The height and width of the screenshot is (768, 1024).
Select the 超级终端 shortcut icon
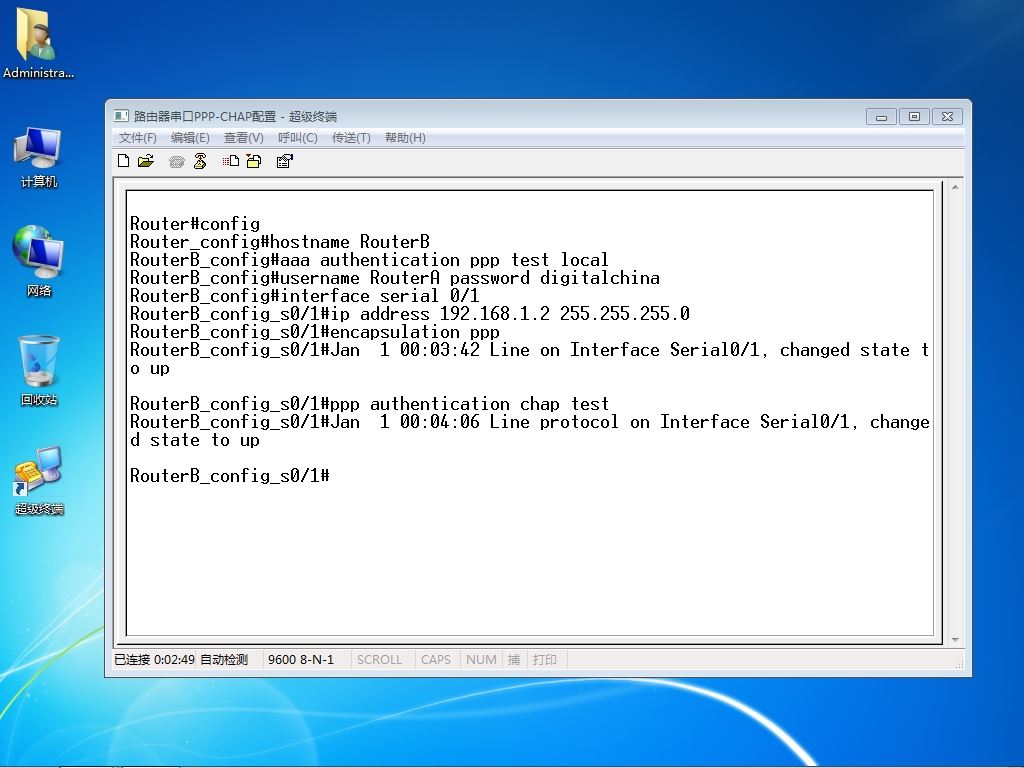click(x=38, y=481)
